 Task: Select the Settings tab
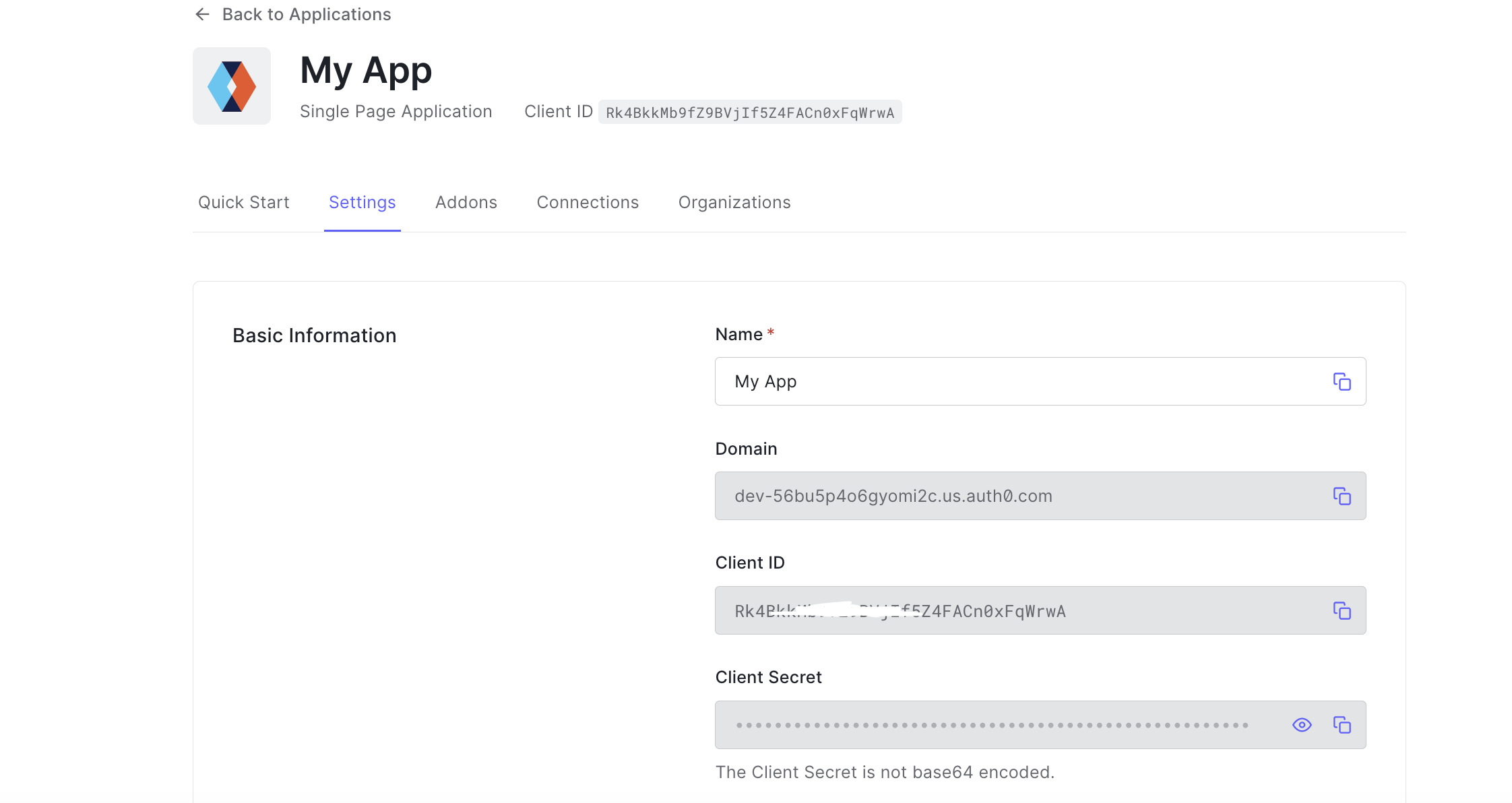(362, 203)
